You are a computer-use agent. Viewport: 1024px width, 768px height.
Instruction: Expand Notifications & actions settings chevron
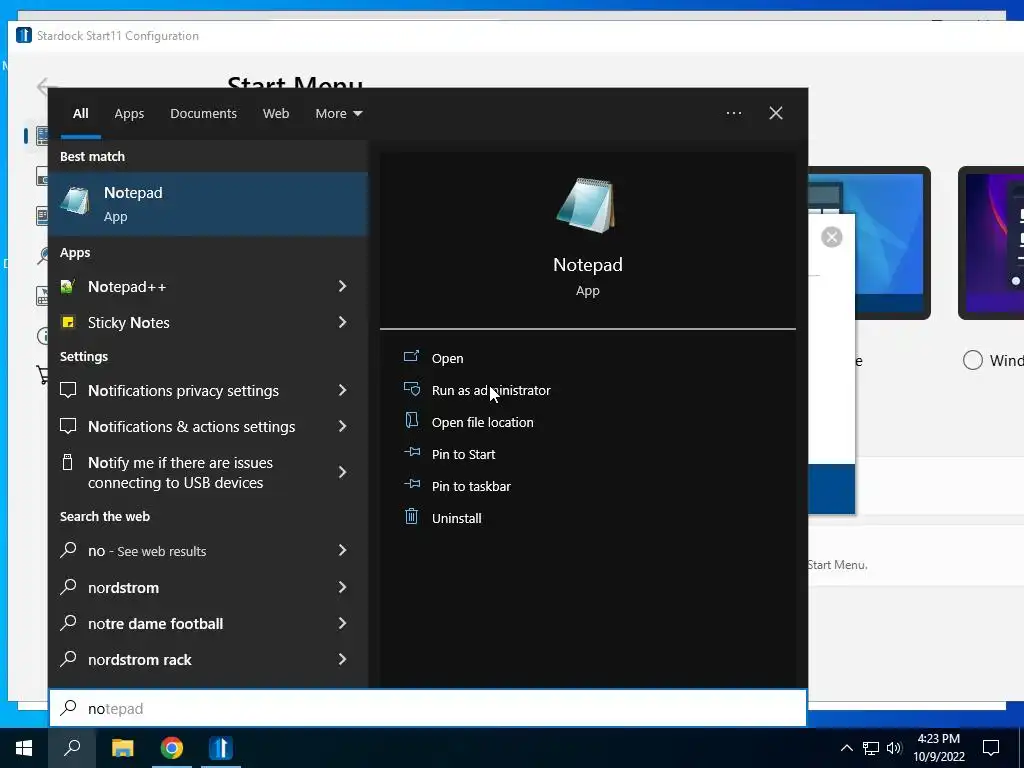(x=342, y=426)
